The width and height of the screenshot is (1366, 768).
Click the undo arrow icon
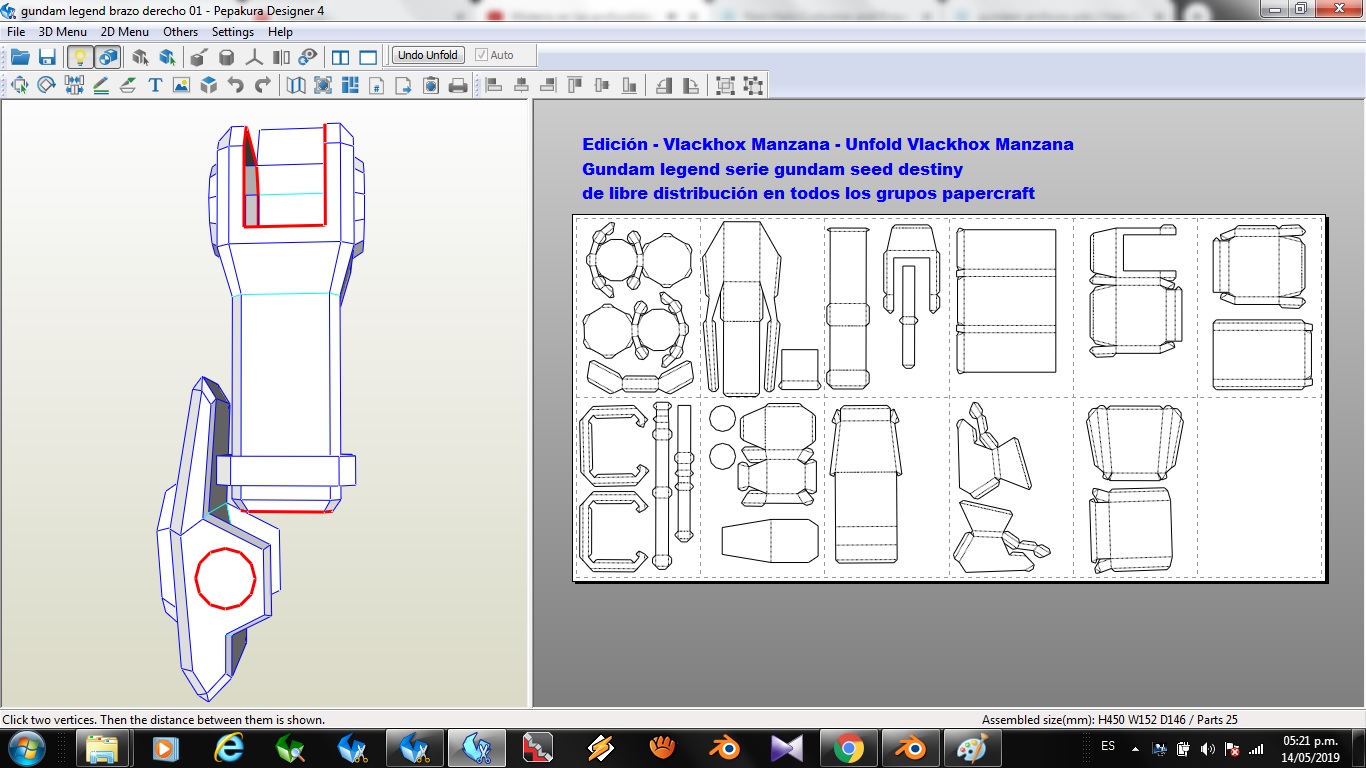point(235,86)
